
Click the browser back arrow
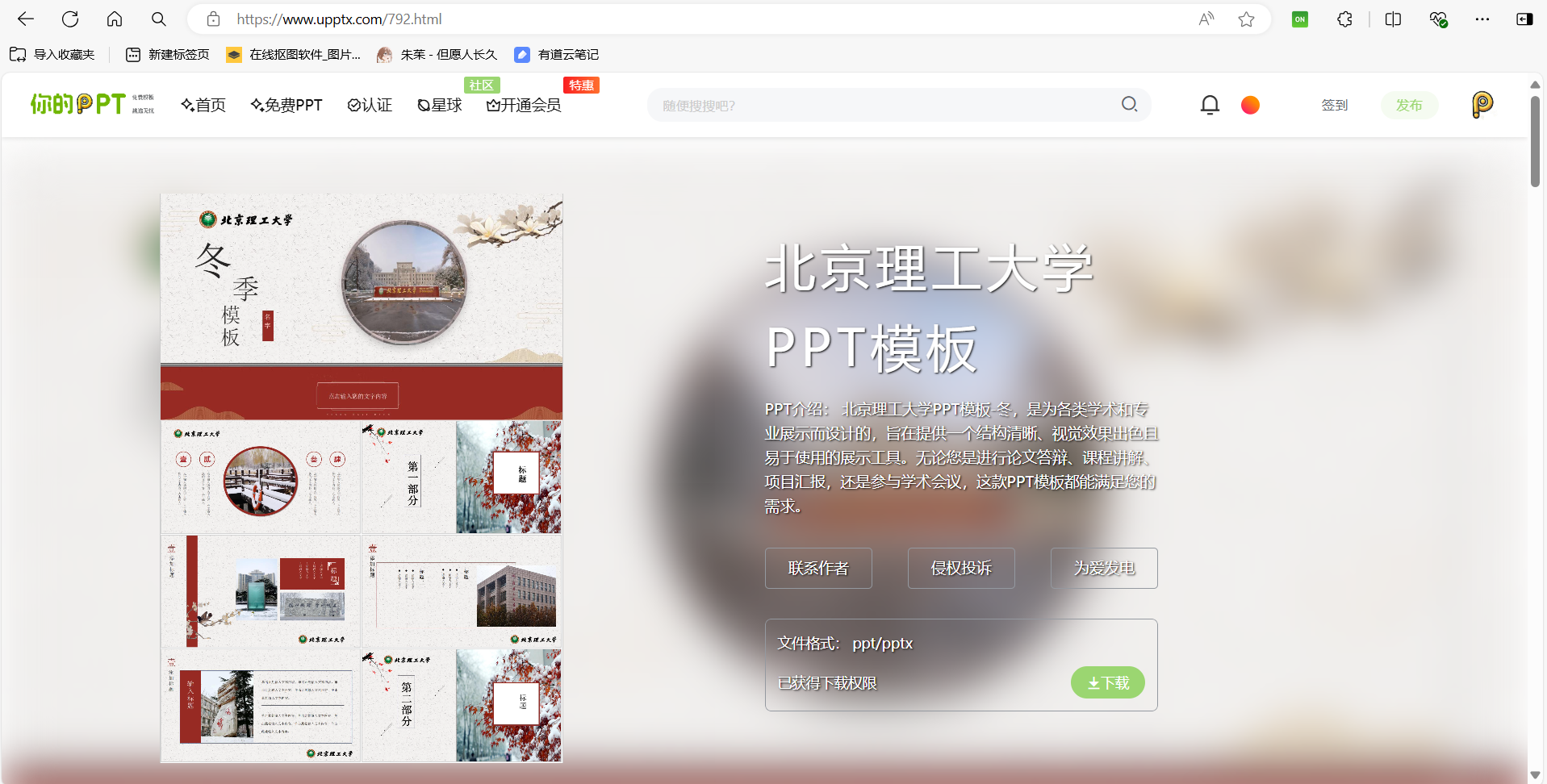point(26,19)
